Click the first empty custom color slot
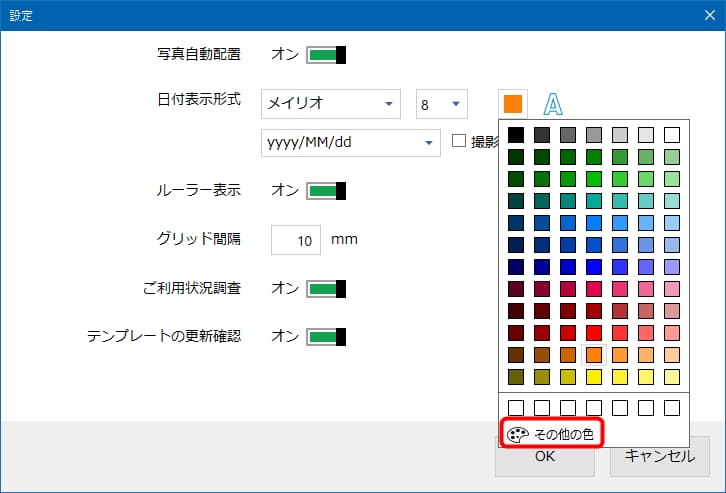Viewport: 726px width, 493px height. (x=516, y=408)
